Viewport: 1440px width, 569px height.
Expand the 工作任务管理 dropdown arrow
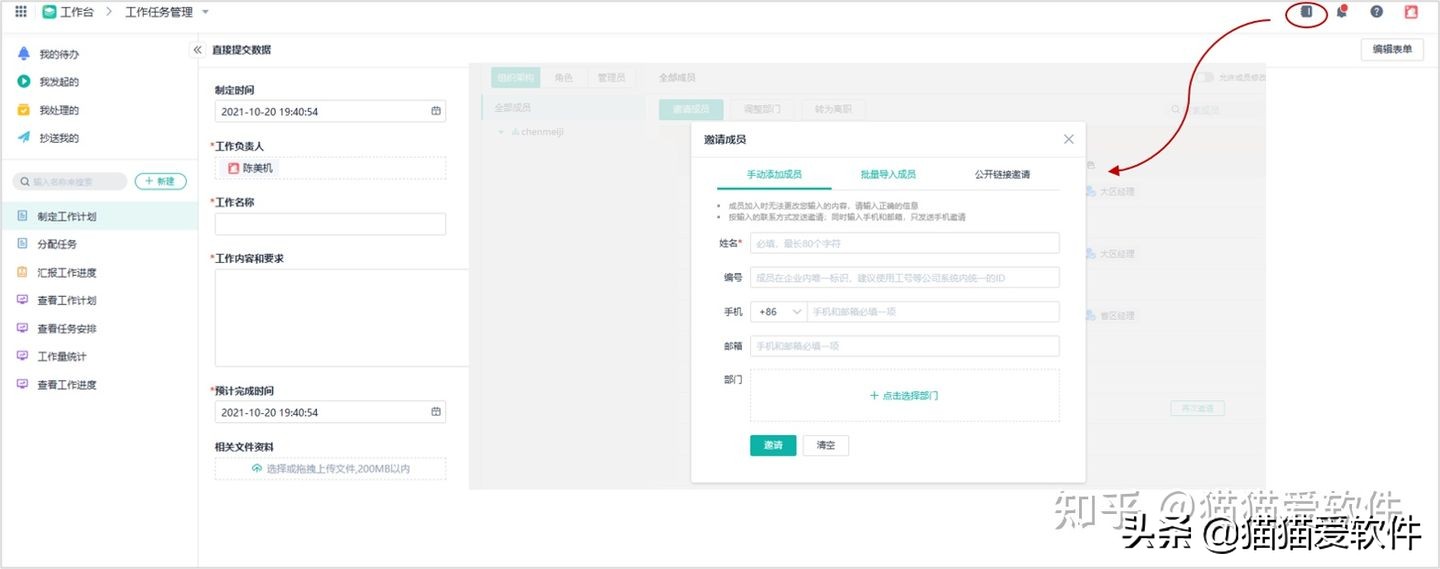205,12
